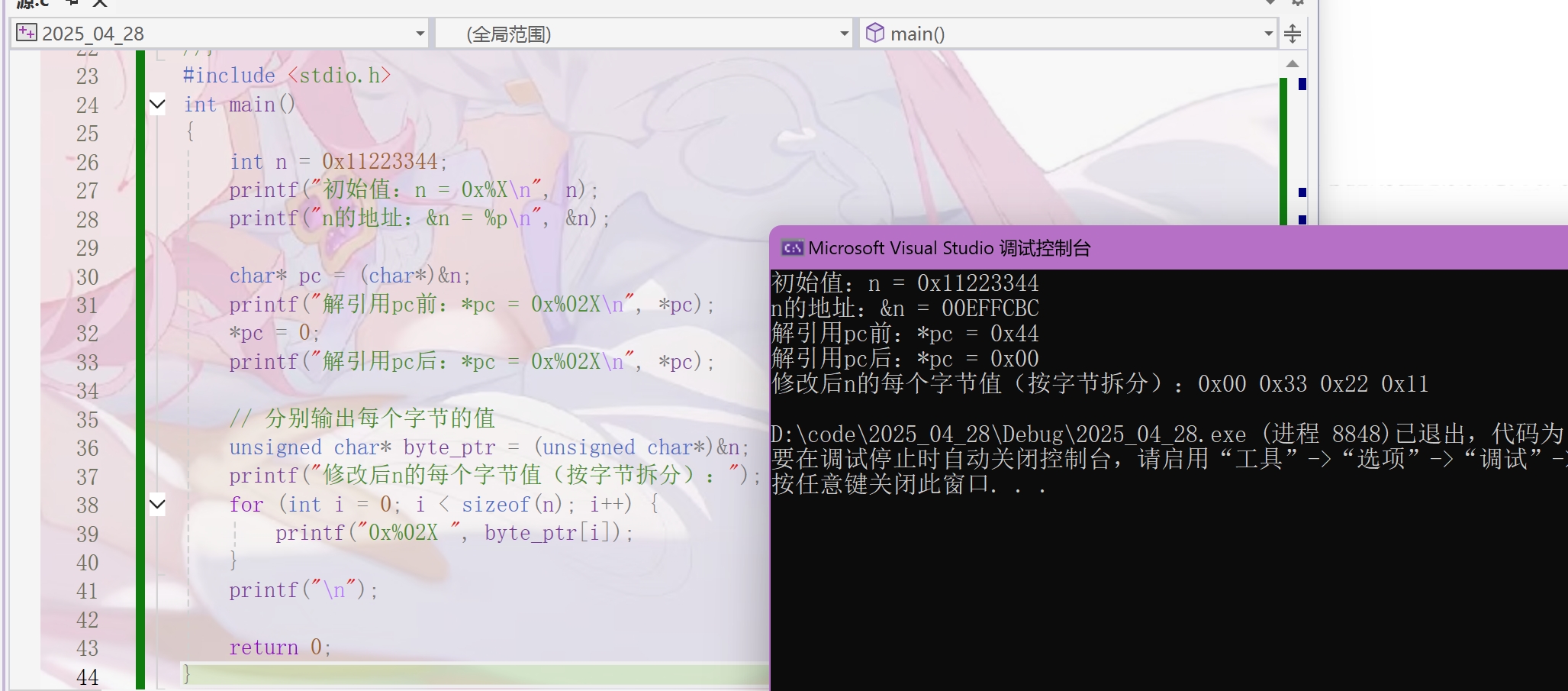Click the split editor window icon
This screenshot has height=691, width=1568.
1293,34
